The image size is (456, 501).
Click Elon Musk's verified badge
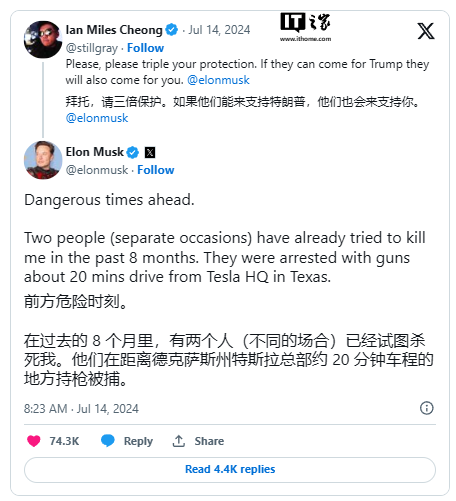tap(133, 152)
